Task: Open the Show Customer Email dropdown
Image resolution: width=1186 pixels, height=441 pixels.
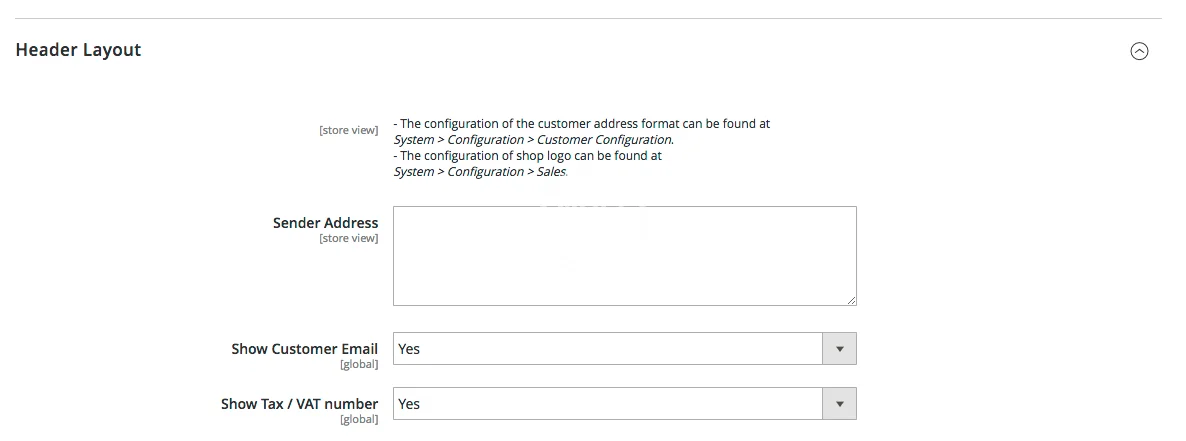Action: tap(608, 349)
